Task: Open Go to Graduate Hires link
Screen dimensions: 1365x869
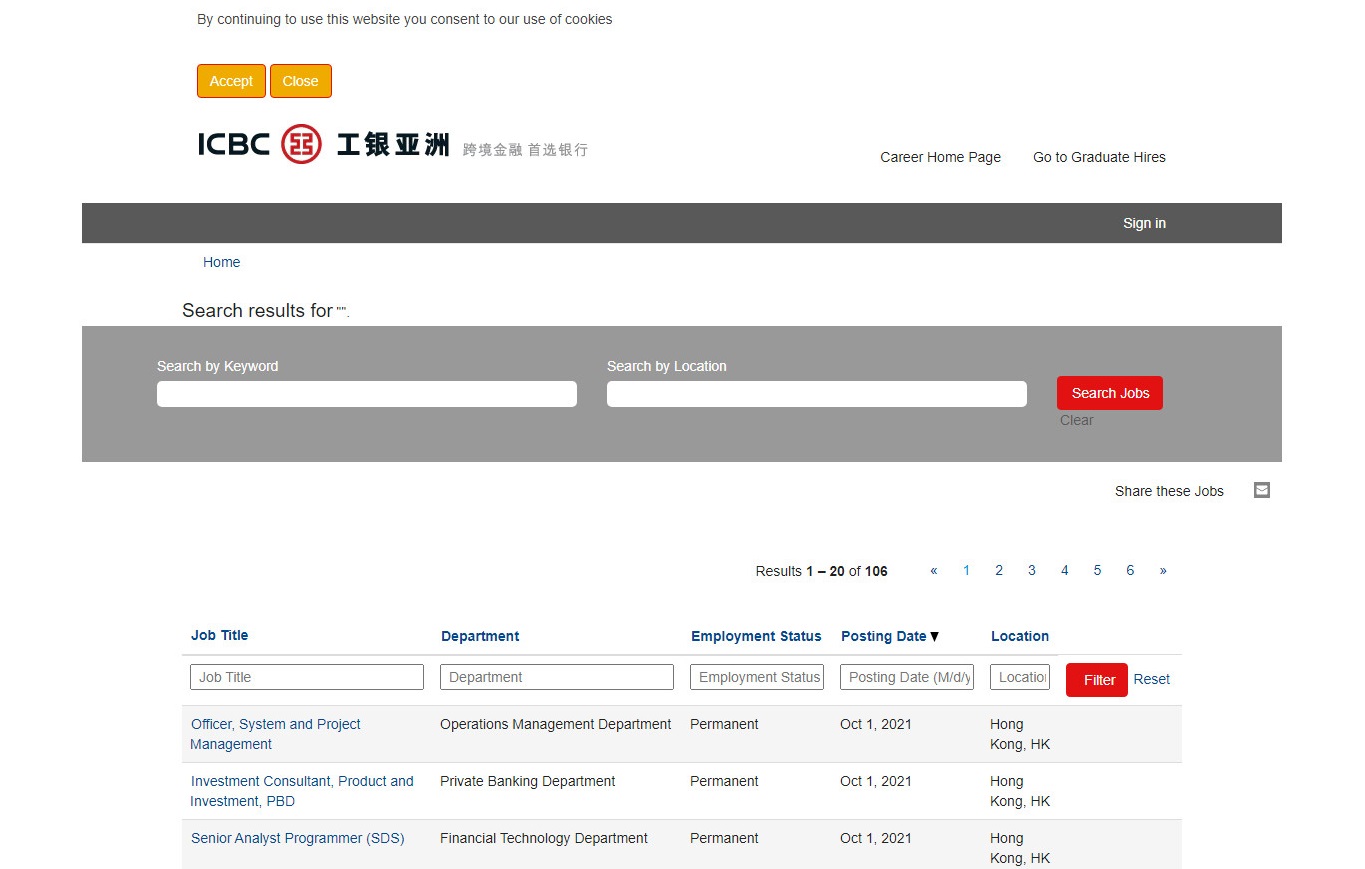Action: click(1099, 157)
